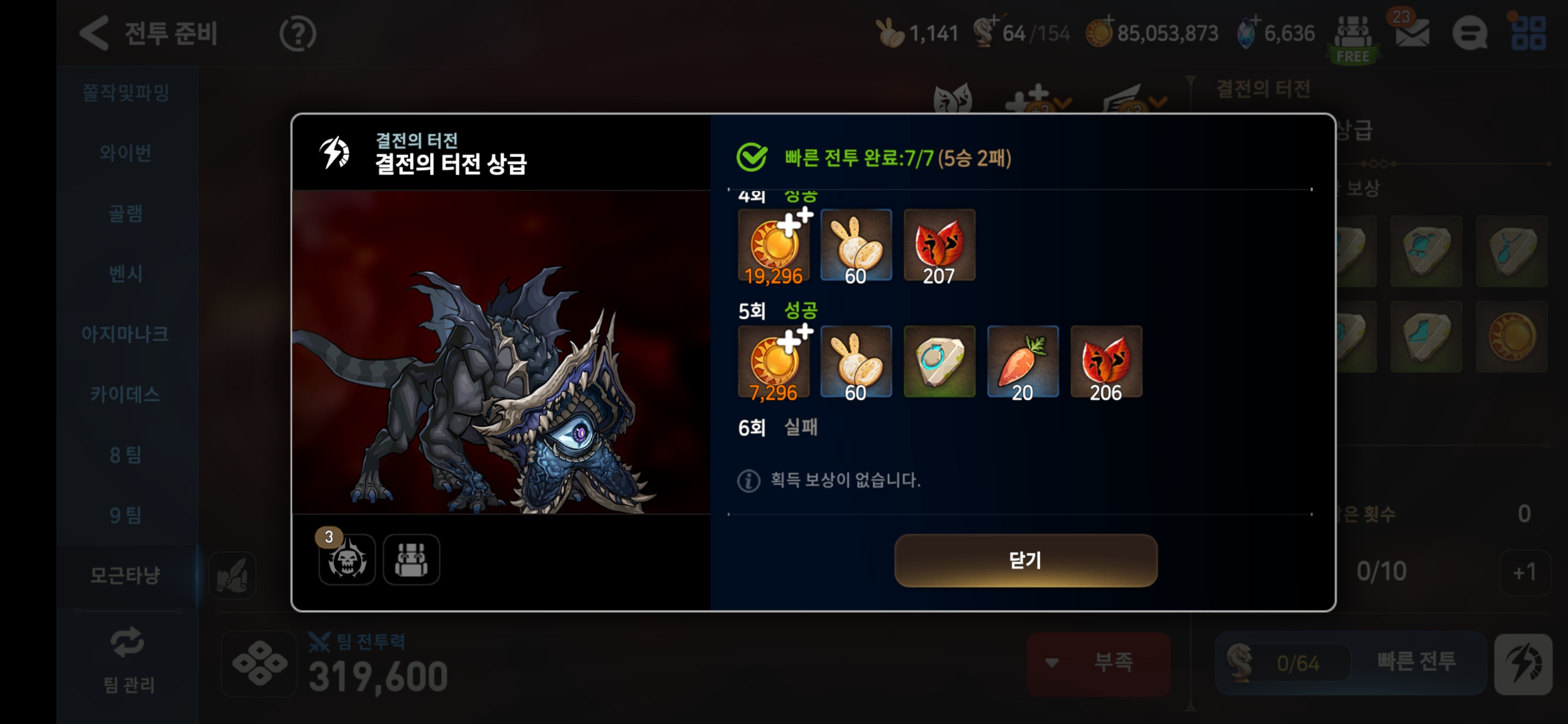This screenshot has width=1568, height=724.
Task: Open the backpack inventory icon in dialog
Action: [412, 560]
